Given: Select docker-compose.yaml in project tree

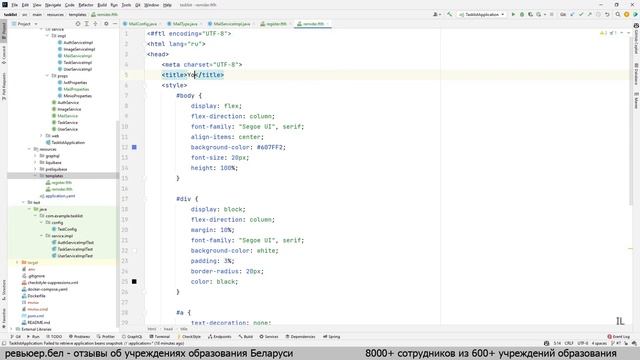Looking at the screenshot, I should click(44, 289).
